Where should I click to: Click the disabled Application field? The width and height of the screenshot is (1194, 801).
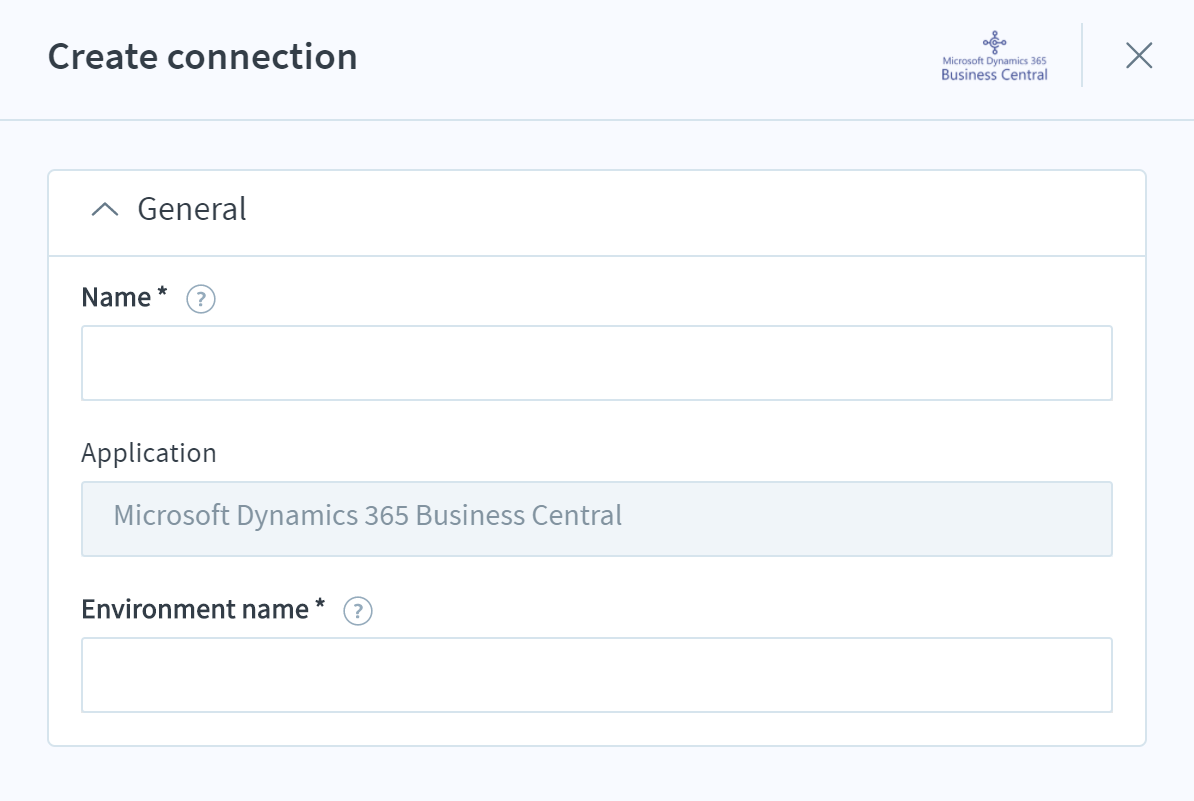pyautogui.click(x=596, y=519)
